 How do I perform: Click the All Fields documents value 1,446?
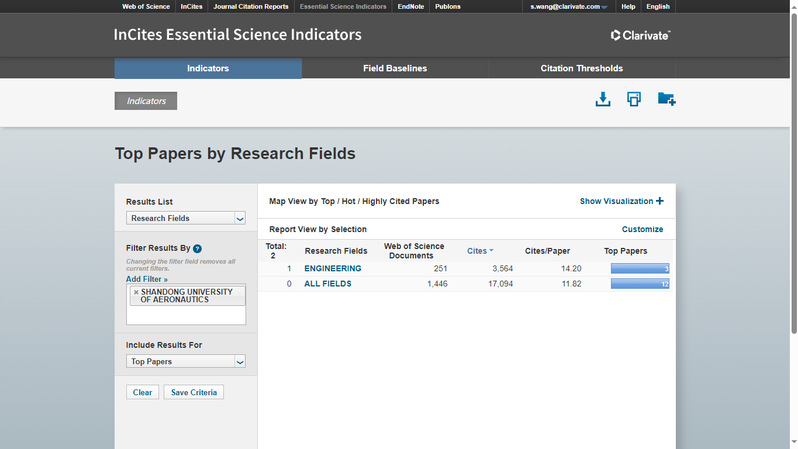pos(437,284)
